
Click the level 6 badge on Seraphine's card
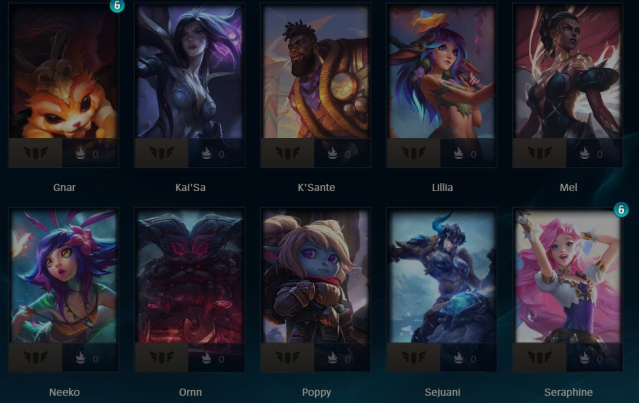pyautogui.click(x=621, y=209)
